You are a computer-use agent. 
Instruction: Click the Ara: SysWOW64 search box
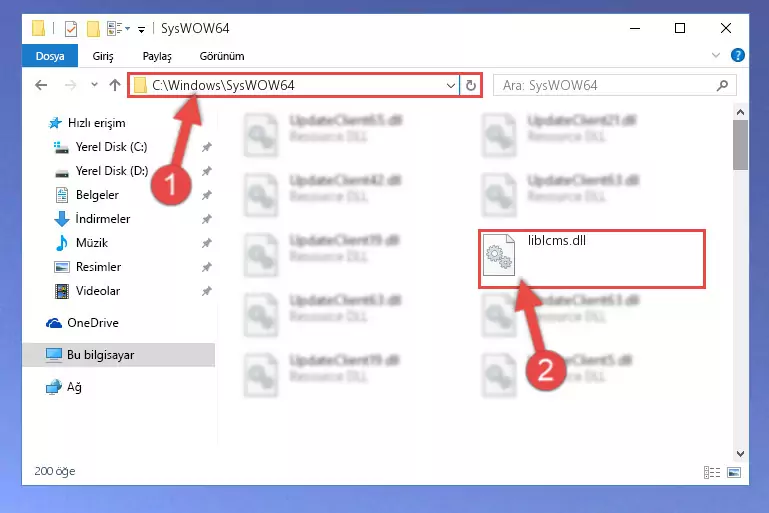(615, 85)
